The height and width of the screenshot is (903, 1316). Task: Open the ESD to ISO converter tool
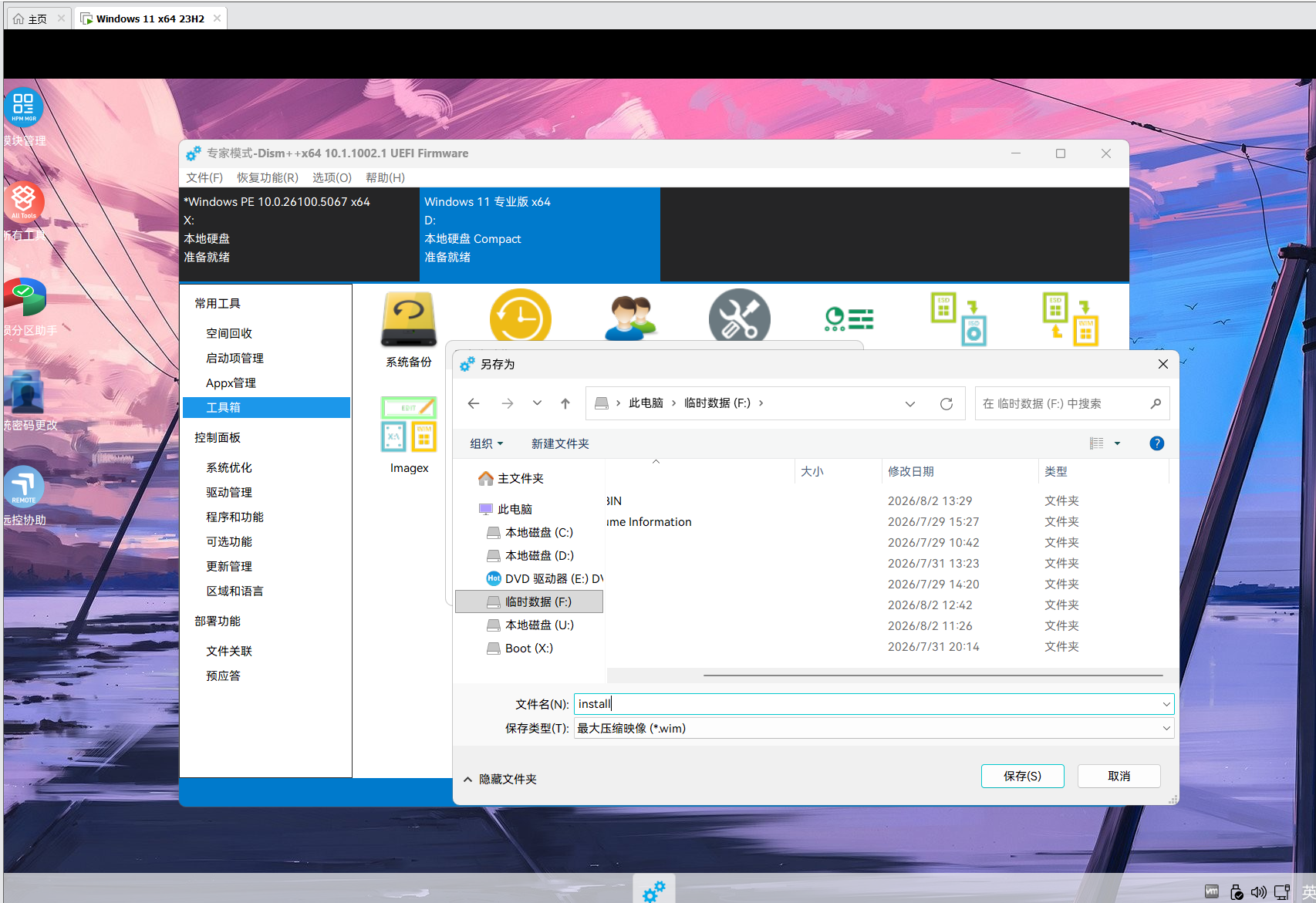(959, 318)
